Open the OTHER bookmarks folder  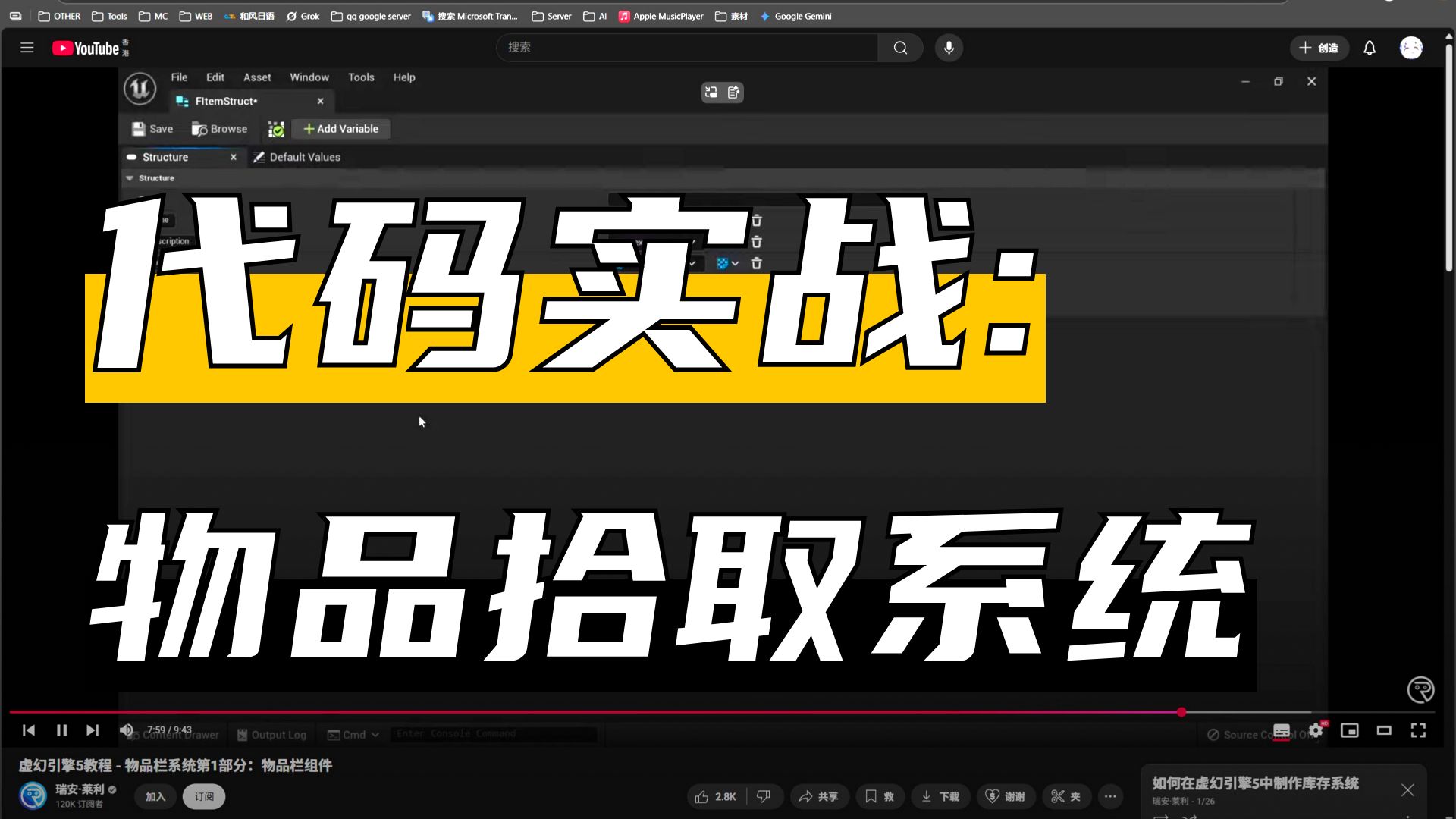pos(59,16)
